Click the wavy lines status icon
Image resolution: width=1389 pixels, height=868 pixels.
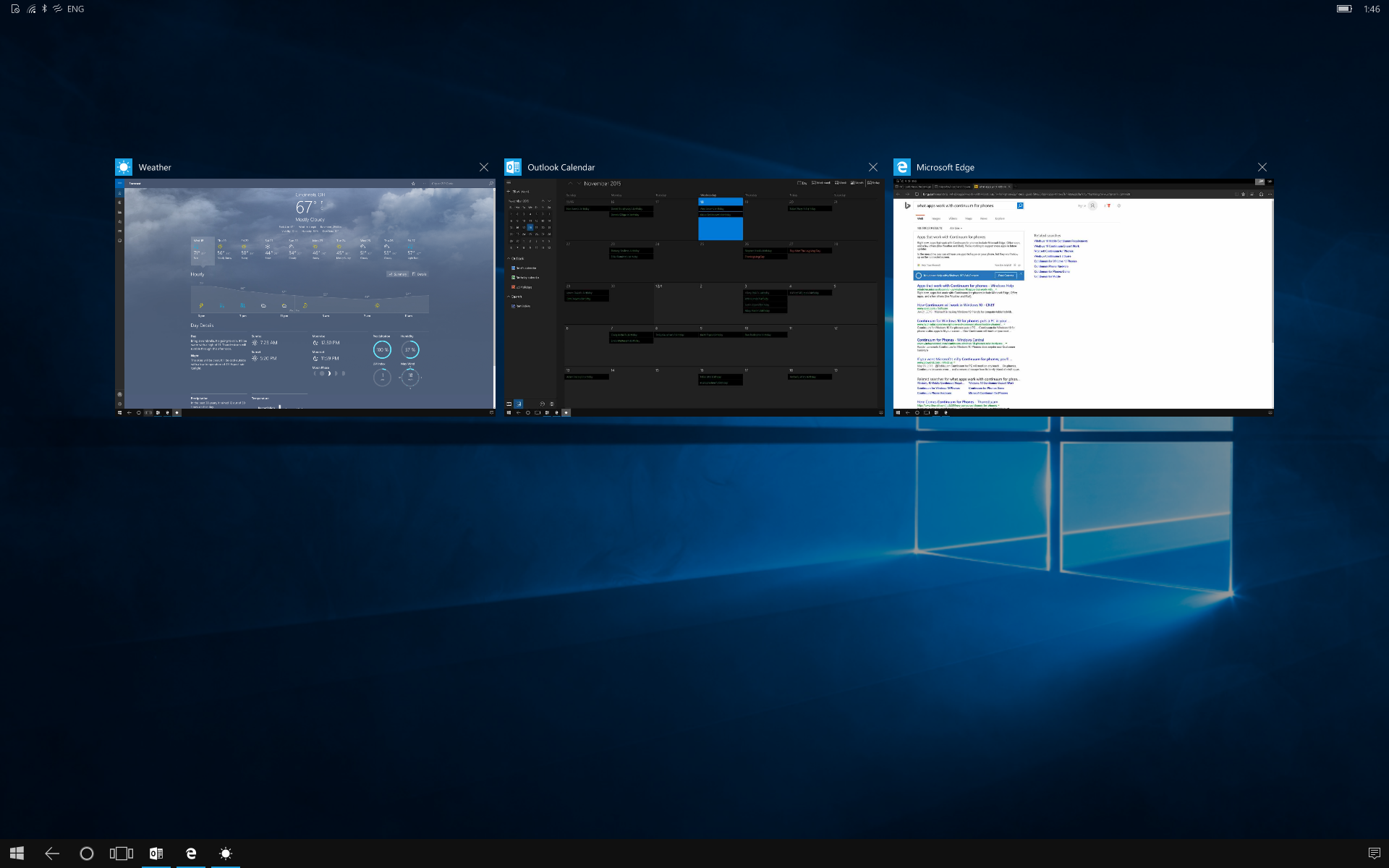point(57,9)
